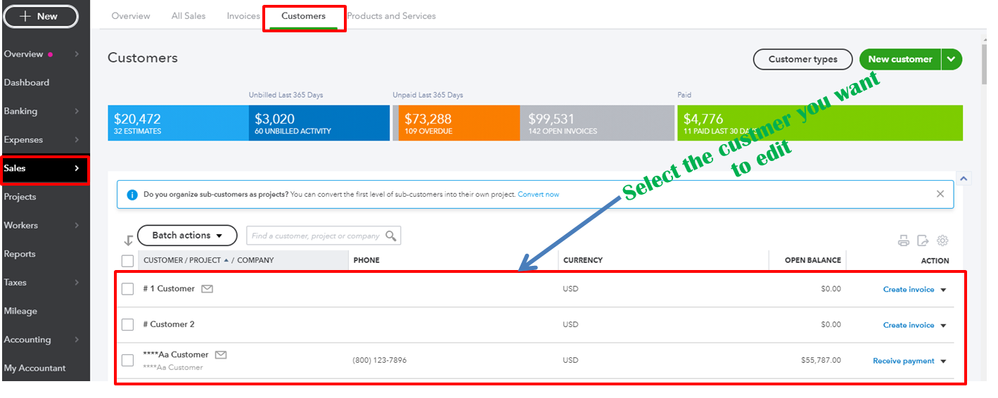Open Dashboard in the sidebar
This screenshot has height=398, width=998.
(x=27, y=83)
